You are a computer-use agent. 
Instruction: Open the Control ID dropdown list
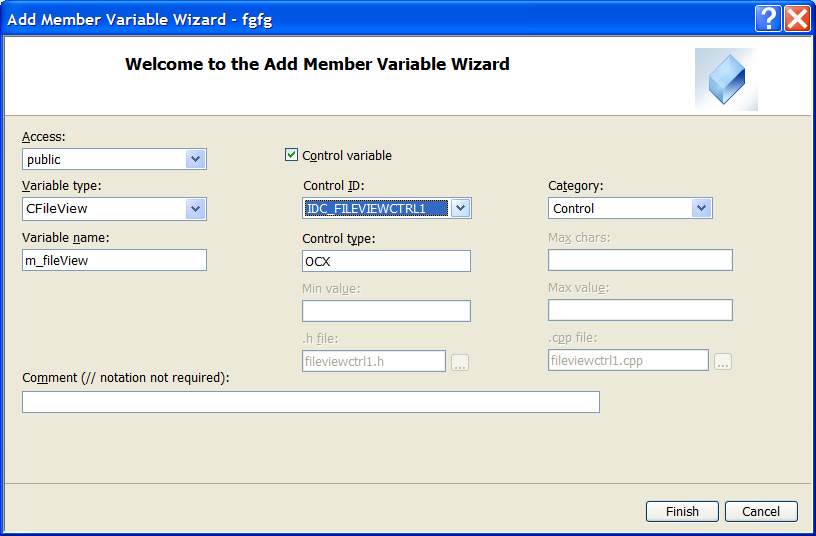click(x=460, y=208)
